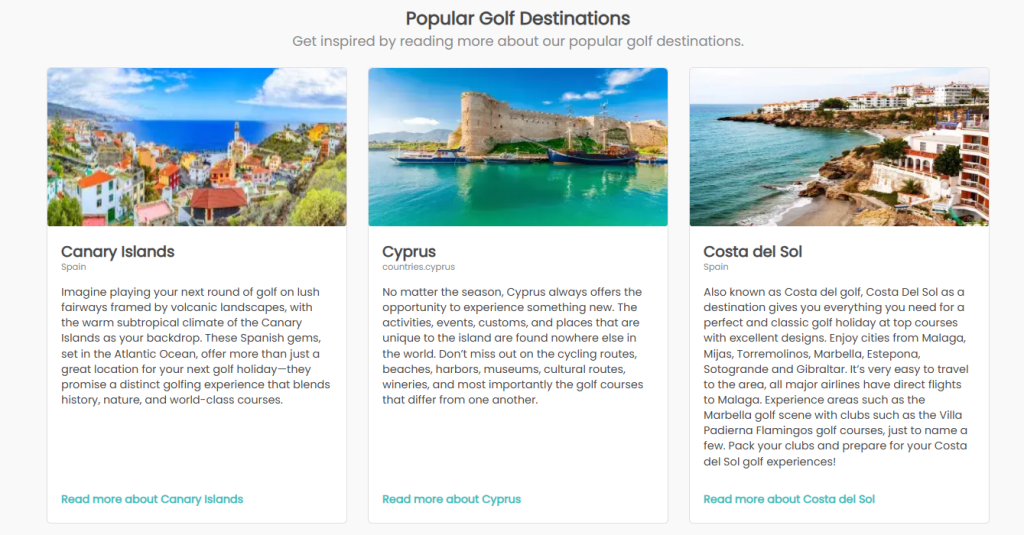Viewport: 1024px width, 535px height.
Task: Click the Cyprus card title
Action: (x=409, y=251)
